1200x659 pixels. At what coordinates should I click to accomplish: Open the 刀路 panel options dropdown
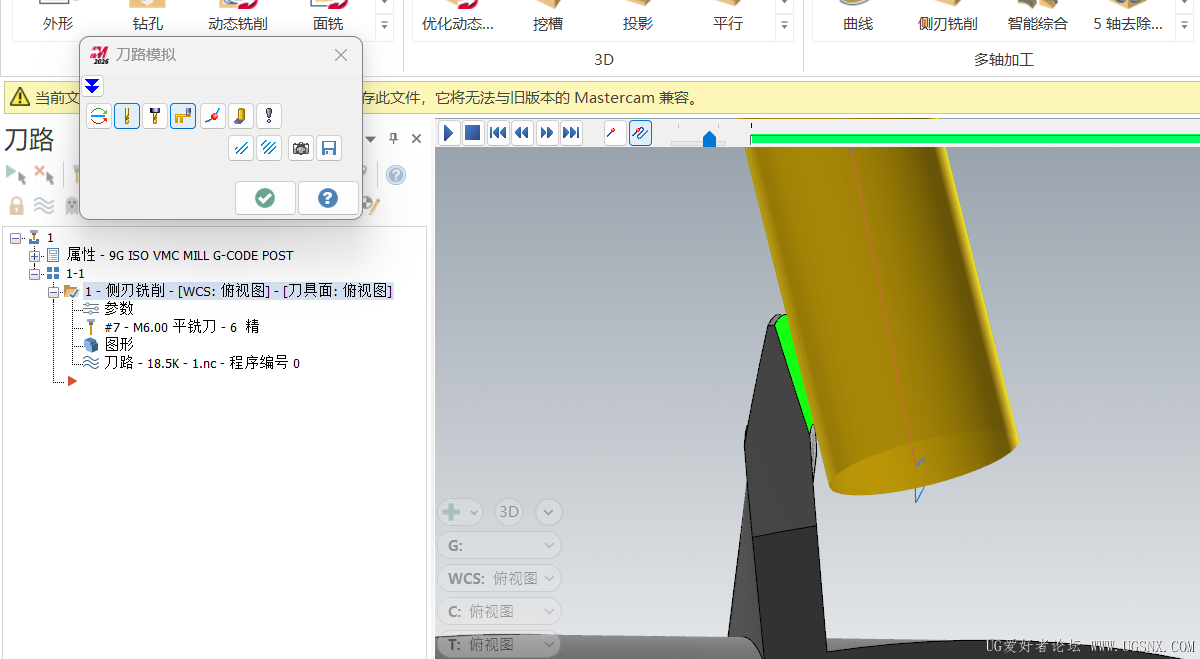click(371, 138)
